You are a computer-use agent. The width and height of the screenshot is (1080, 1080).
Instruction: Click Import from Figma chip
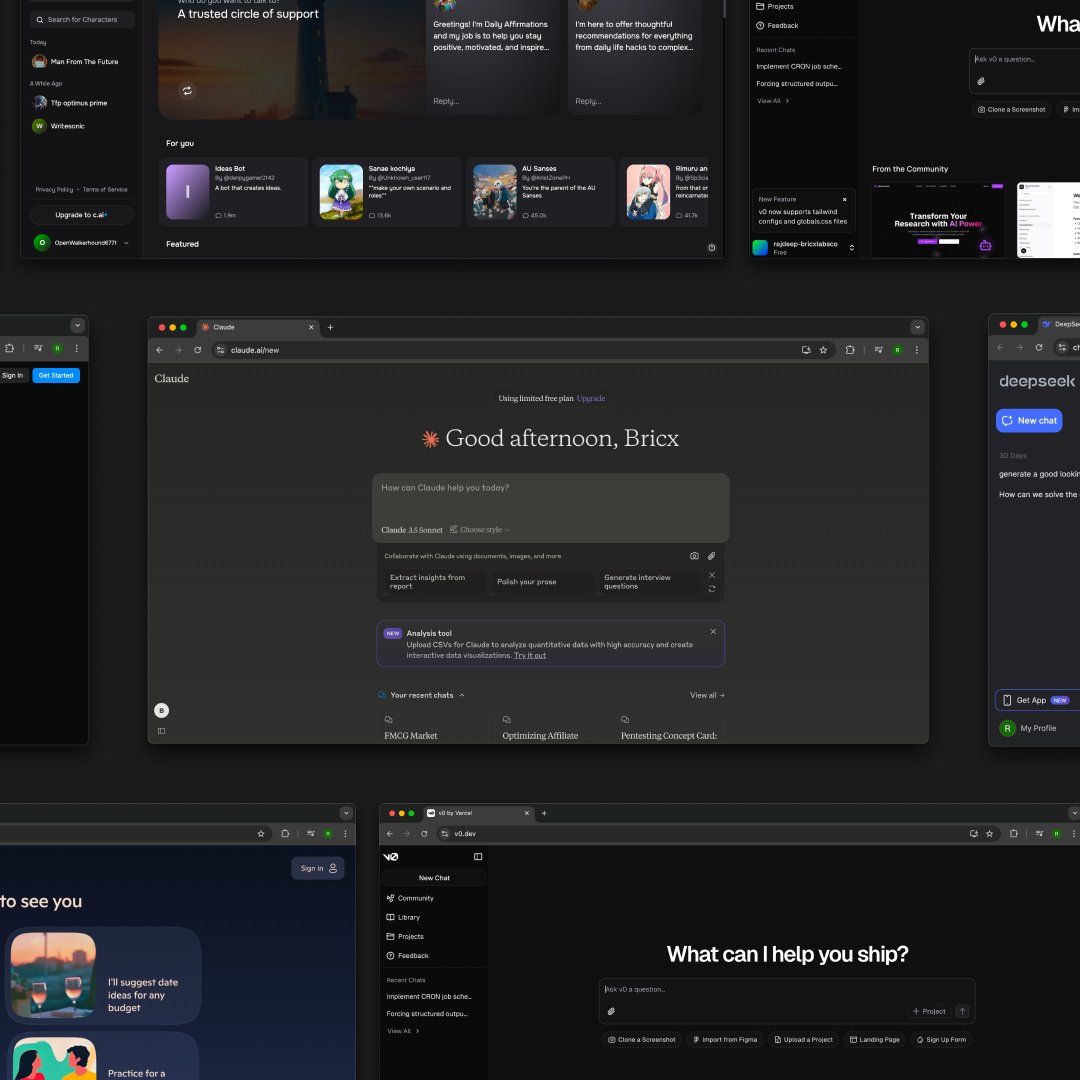point(725,1039)
